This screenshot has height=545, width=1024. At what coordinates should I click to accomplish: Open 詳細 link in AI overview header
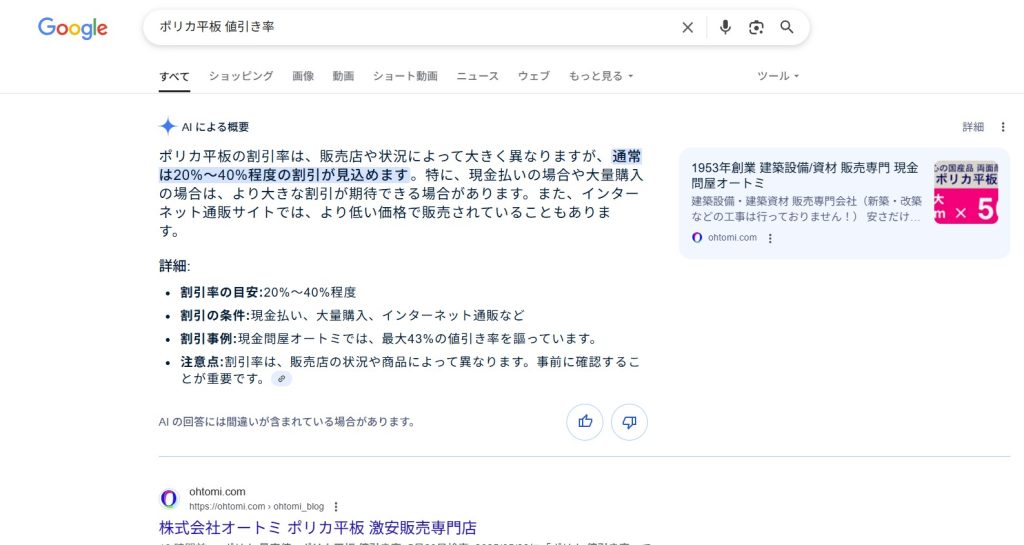973,127
